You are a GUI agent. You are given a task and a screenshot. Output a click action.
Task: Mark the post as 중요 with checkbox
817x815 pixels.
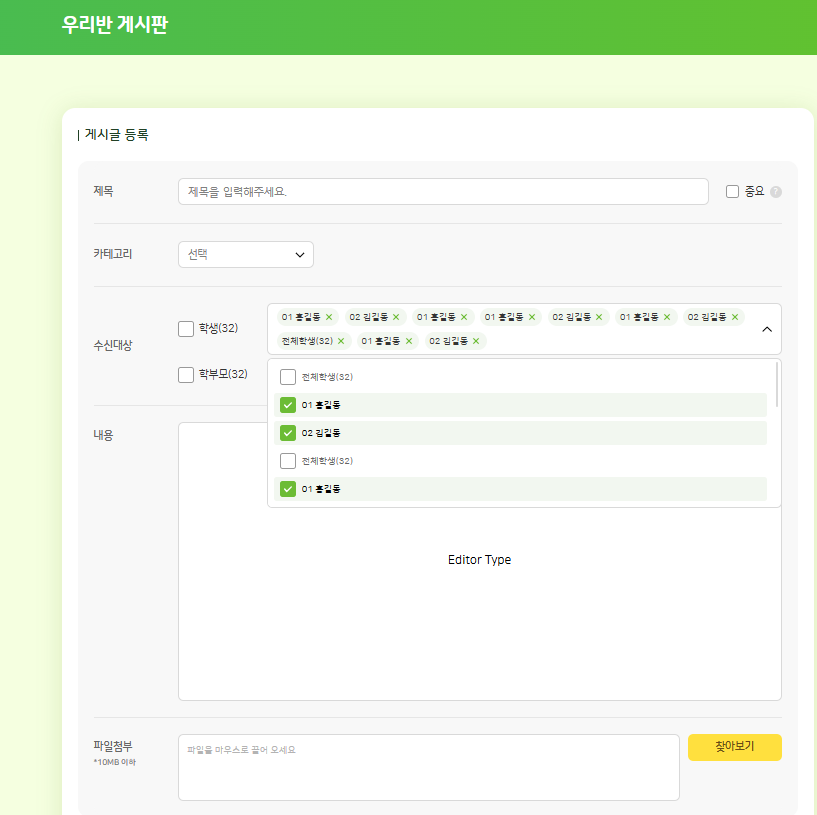point(732,192)
